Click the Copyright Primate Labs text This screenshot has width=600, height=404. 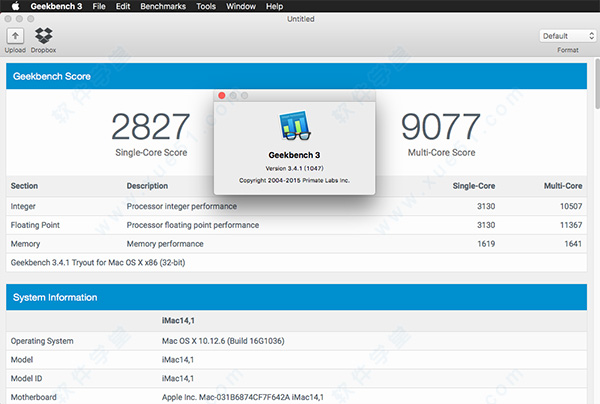pyautogui.click(x=294, y=180)
